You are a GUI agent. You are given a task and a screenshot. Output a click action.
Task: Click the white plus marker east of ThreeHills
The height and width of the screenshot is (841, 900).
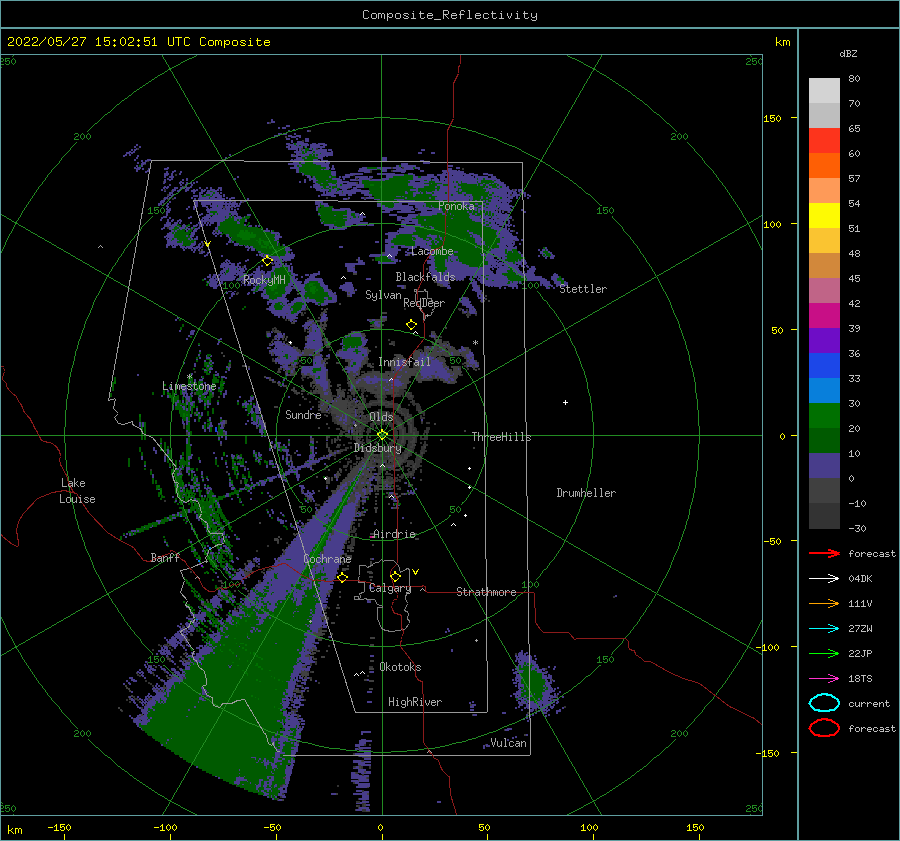tap(565, 402)
